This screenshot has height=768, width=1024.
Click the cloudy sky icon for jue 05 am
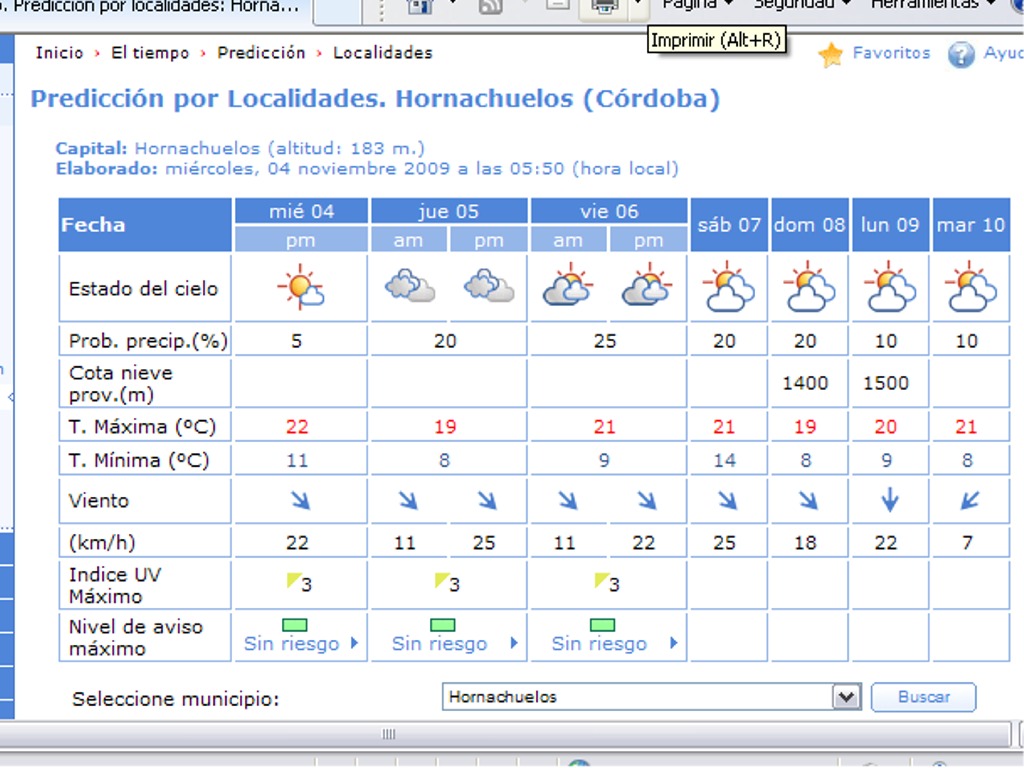coord(409,288)
